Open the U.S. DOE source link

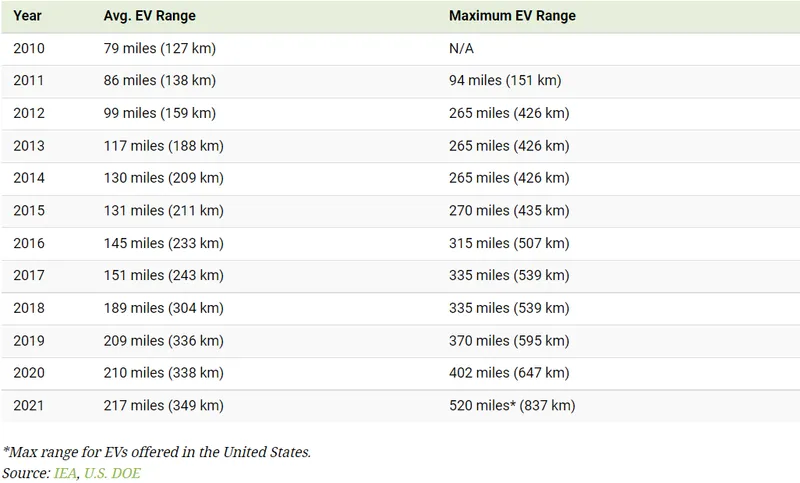(112, 473)
